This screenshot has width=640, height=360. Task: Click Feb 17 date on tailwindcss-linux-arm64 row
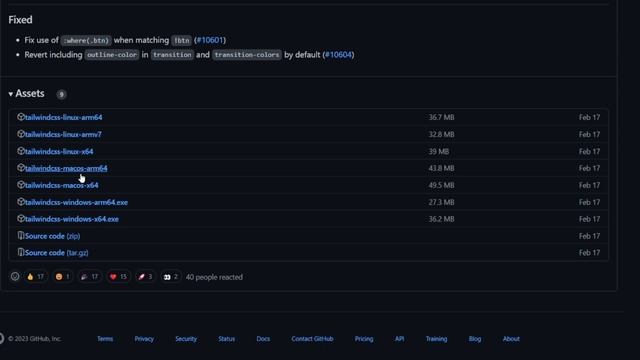click(589, 118)
